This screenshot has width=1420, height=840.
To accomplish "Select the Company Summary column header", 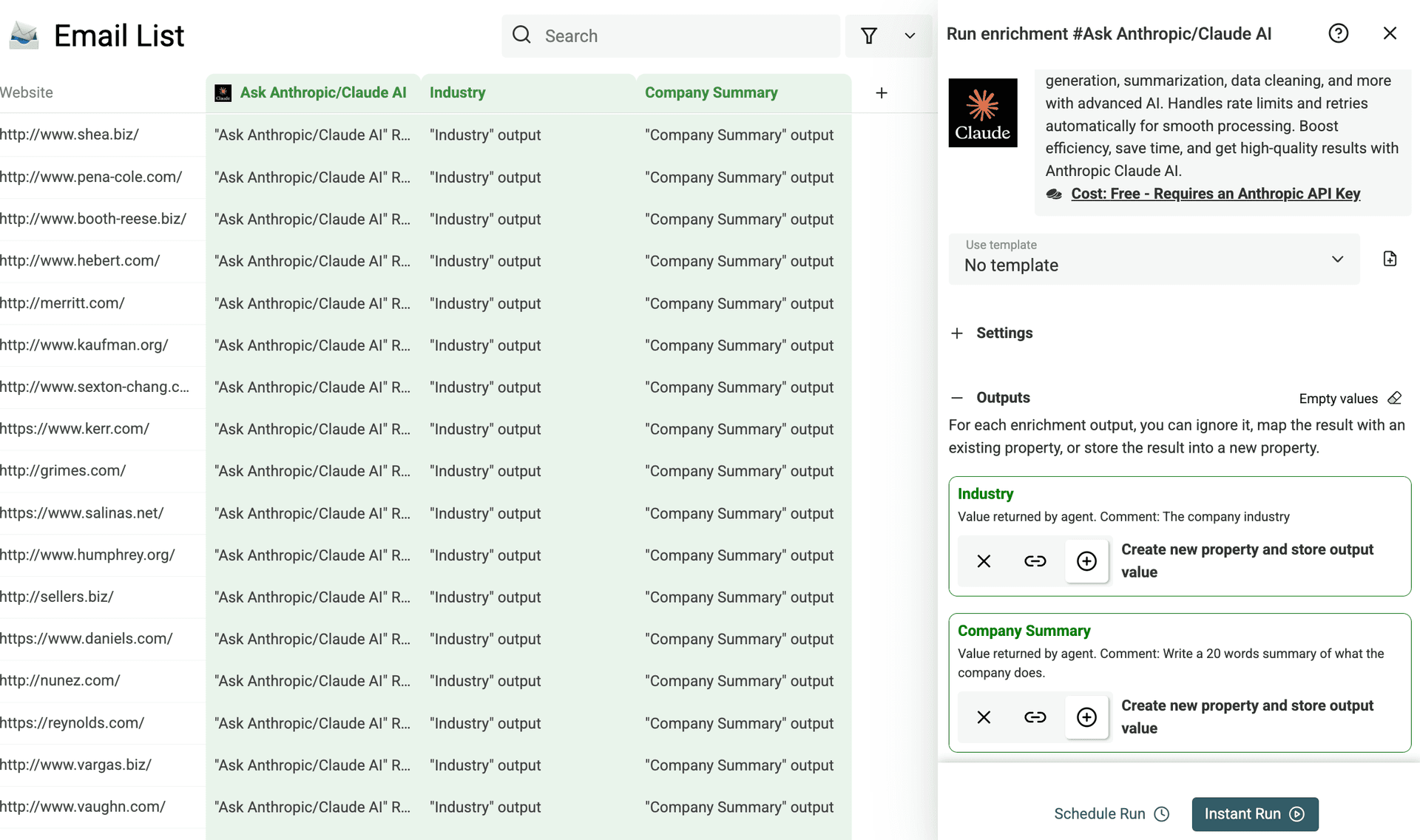I will 711,92.
